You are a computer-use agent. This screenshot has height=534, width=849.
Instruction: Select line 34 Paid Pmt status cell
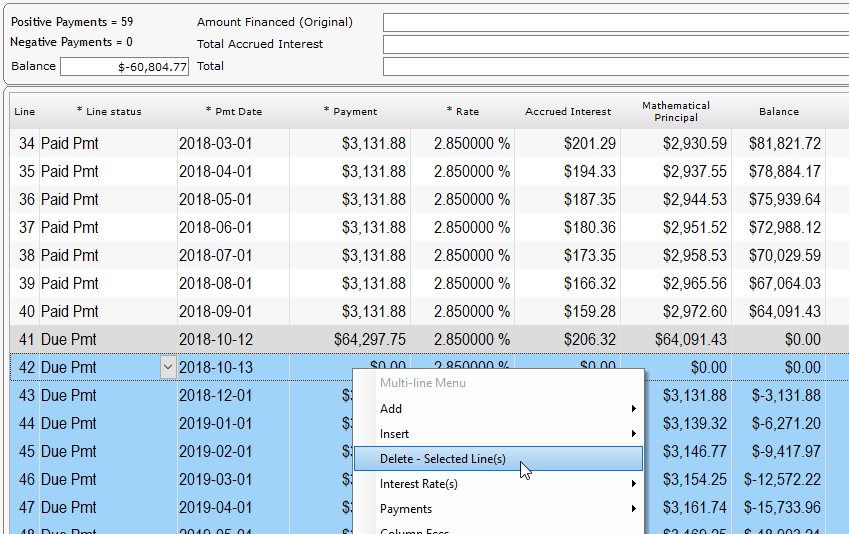[108, 144]
